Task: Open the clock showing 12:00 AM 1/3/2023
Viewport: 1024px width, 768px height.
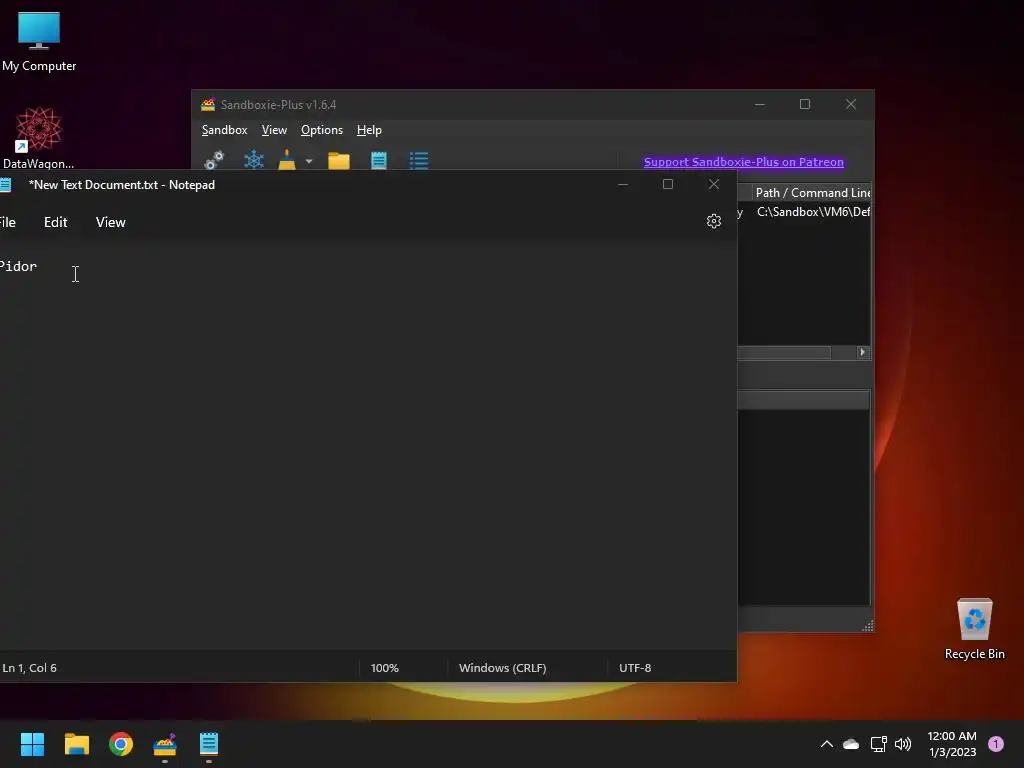Action: point(952,744)
